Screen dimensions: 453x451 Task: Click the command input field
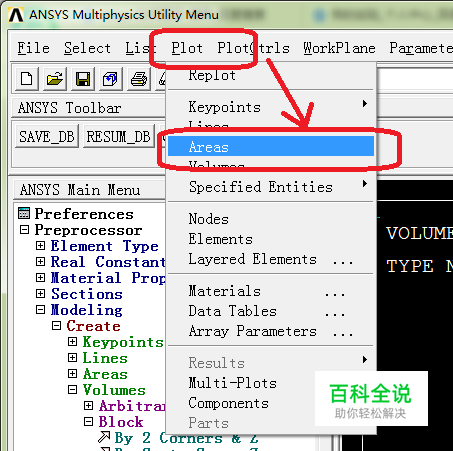[x=415, y=79]
